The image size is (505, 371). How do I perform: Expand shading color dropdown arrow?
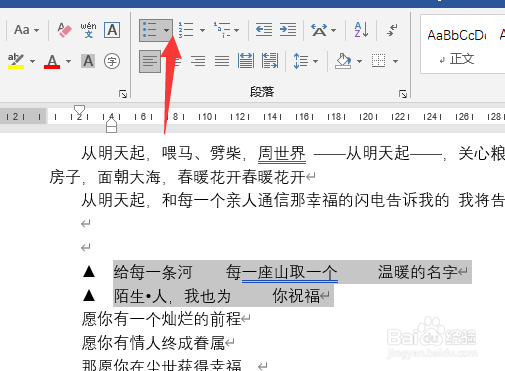click(x=359, y=61)
